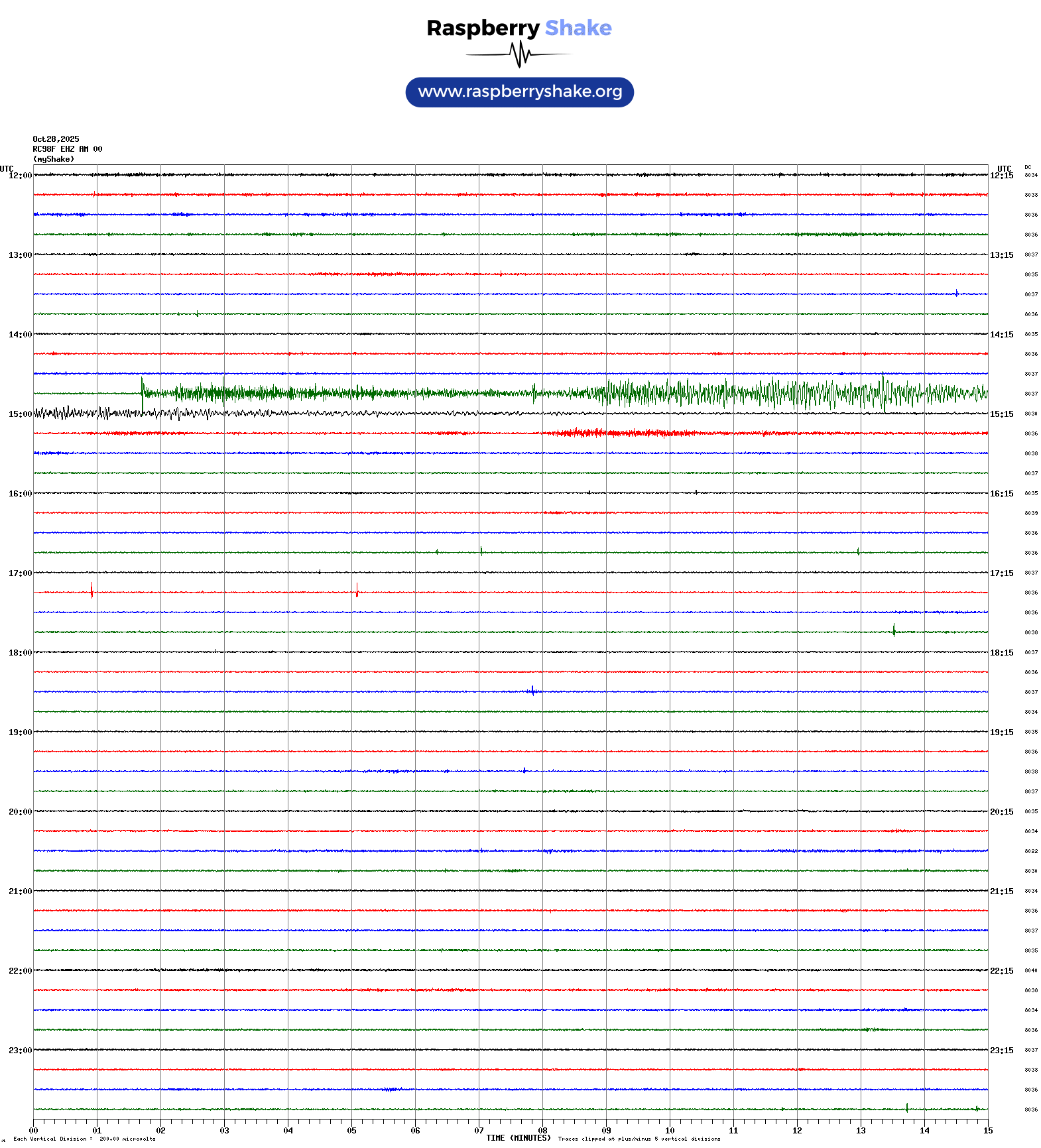Click the 12:00 UTC time label

pyautogui.click(x=20, y=176)
